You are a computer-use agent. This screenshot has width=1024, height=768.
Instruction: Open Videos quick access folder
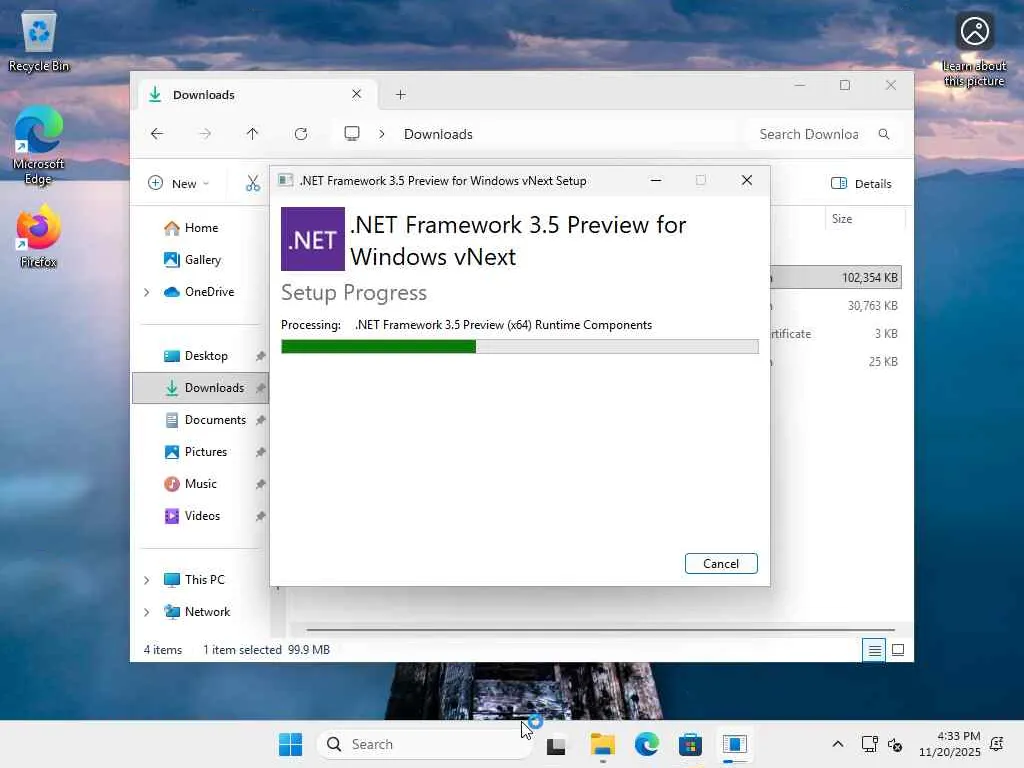201,516
